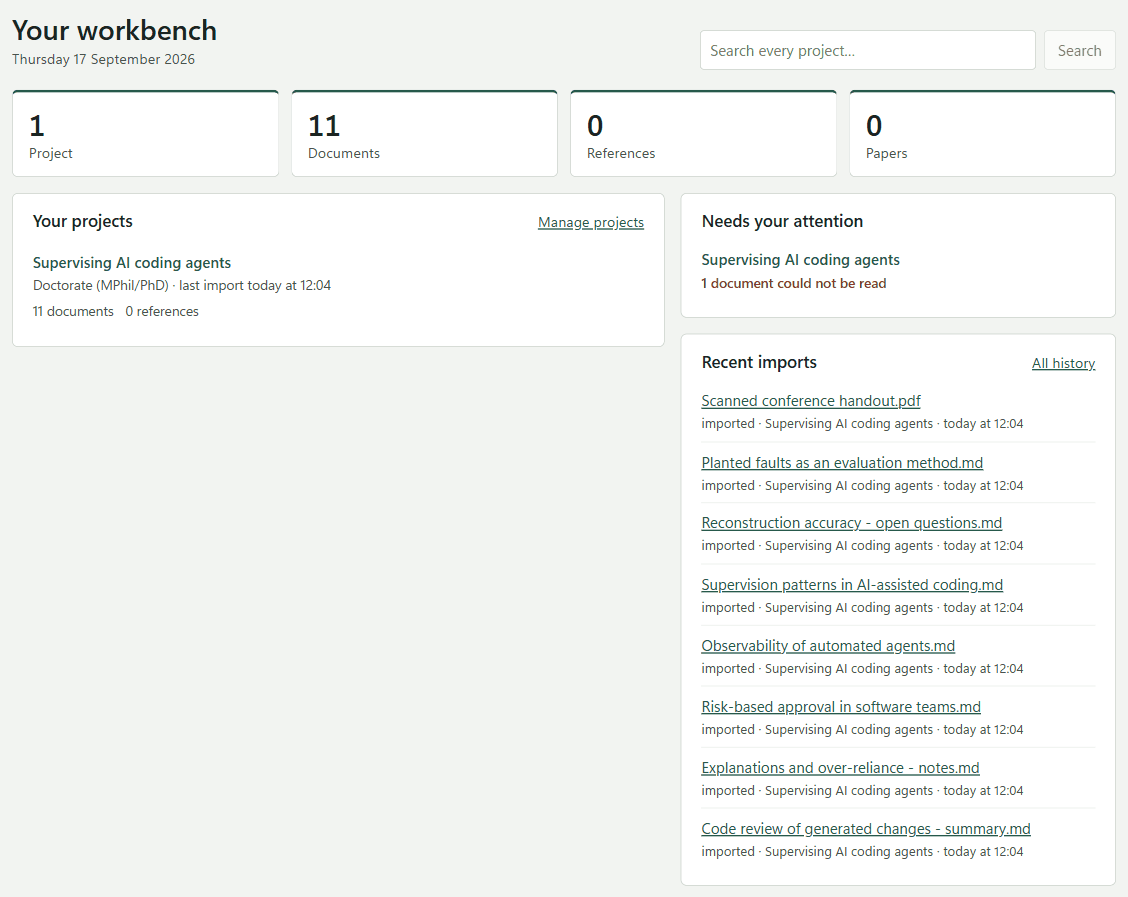
Task: Click the Search every project input field
Action: pos(867,50)
